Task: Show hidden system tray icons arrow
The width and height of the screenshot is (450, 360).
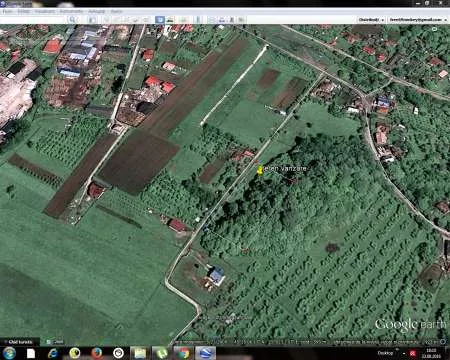Action: pyautogui.click(x=404, y=353)
